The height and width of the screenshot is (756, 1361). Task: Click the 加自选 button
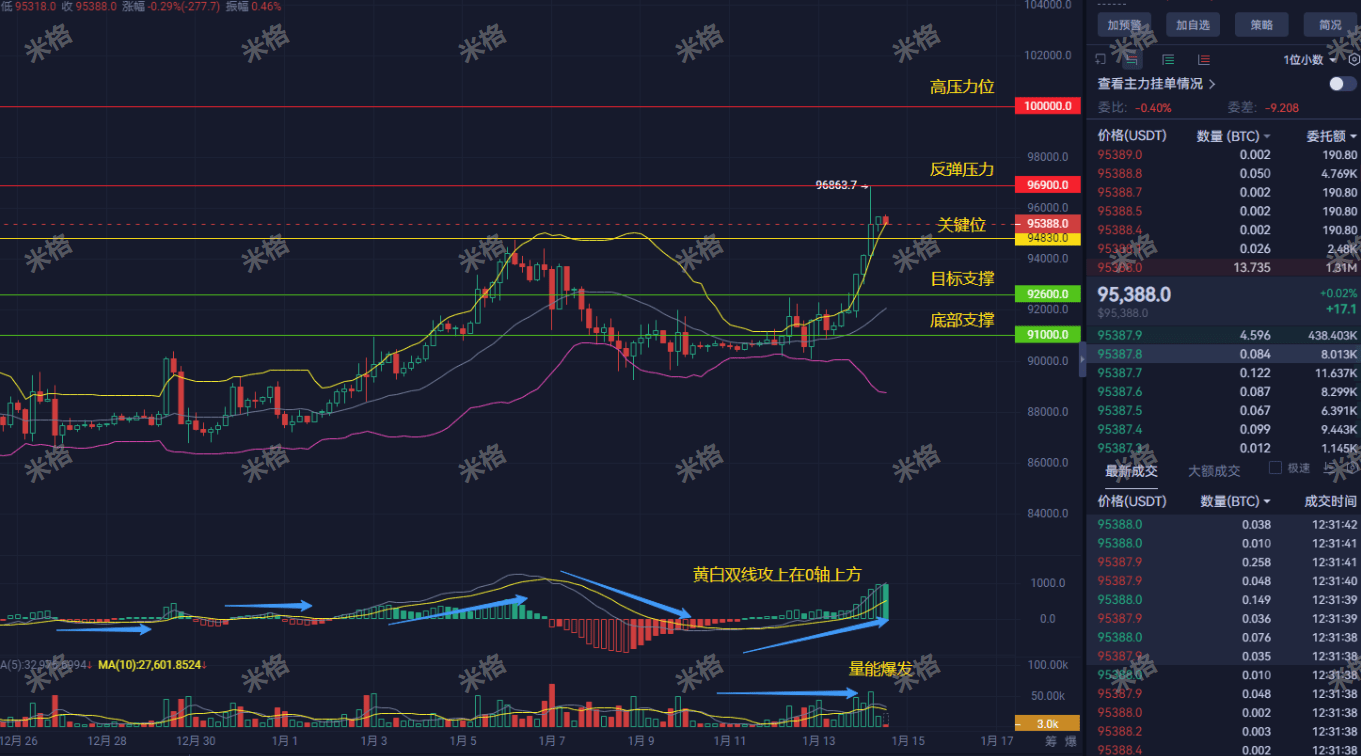[x=1192, y=24]
